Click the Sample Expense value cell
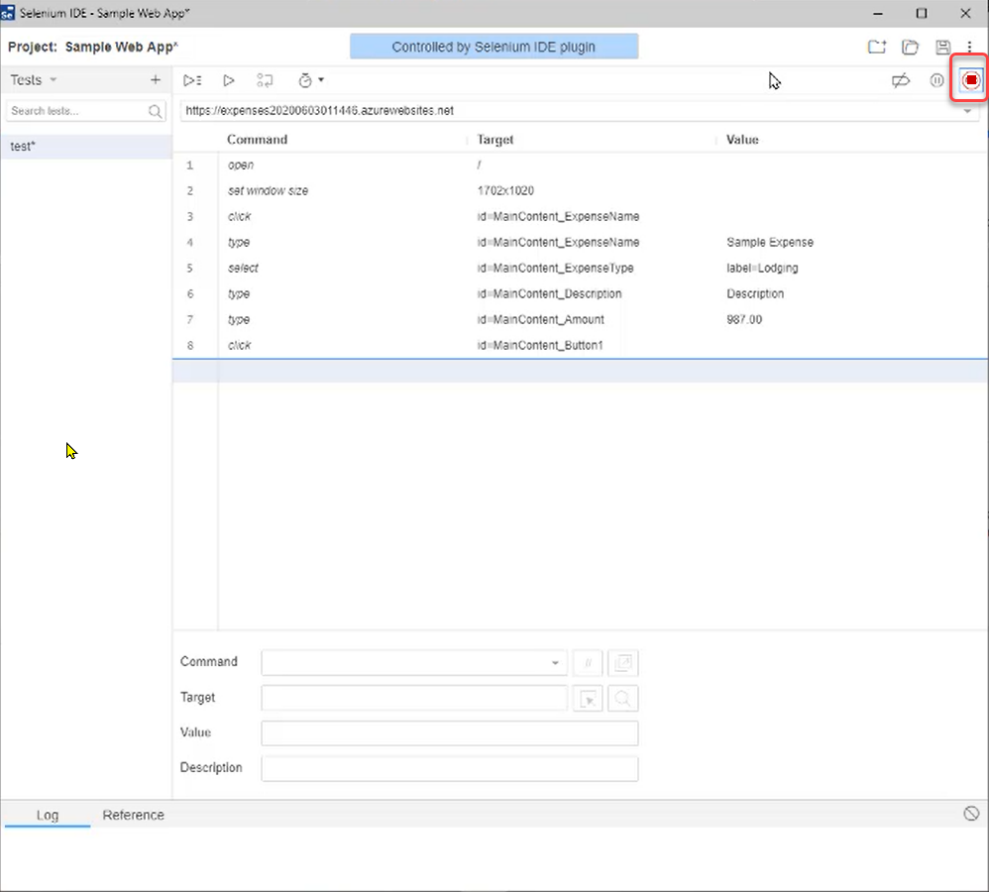 click(x=770, y=242)
